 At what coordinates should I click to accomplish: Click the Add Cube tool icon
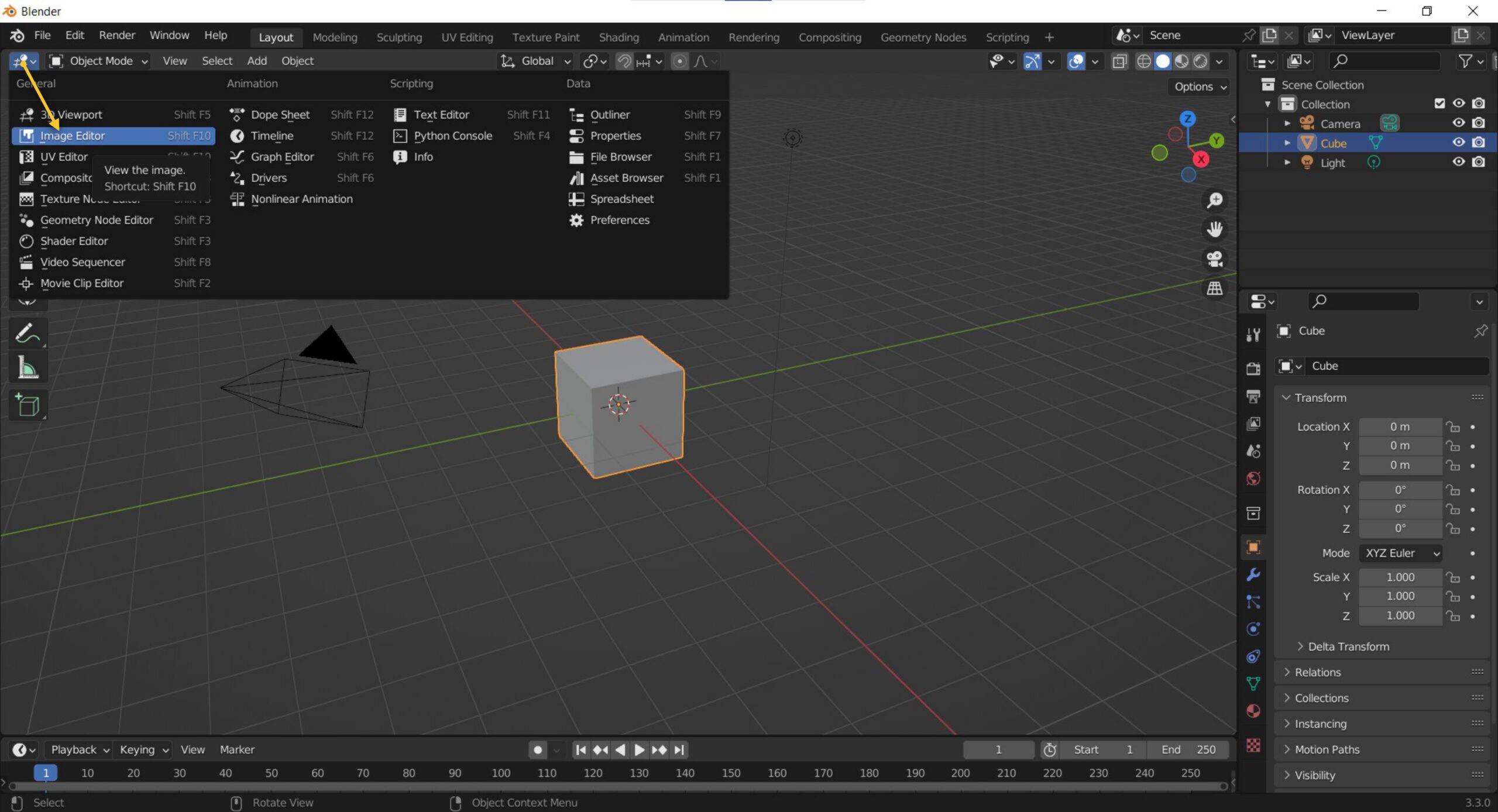click(x=28, y=405)
